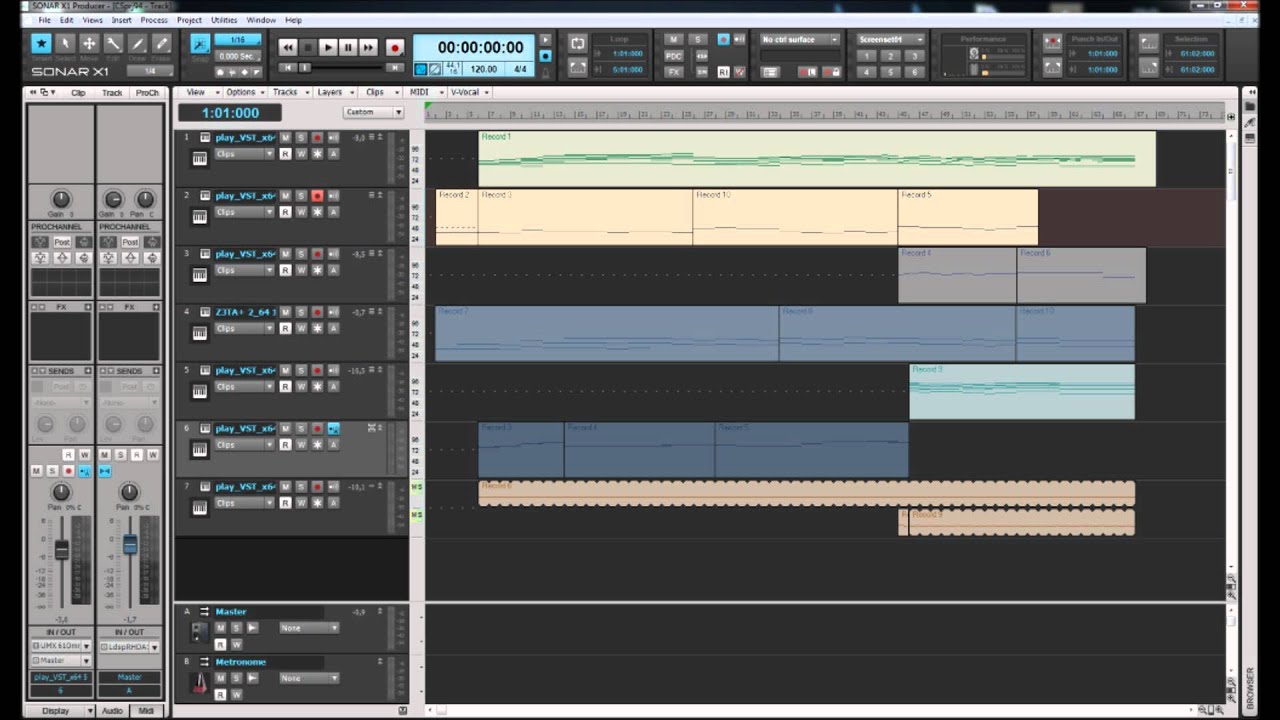The height and width of the screenshot is (720, 1280).
Task: Pick the Move tool
Action: pos(89,44)
